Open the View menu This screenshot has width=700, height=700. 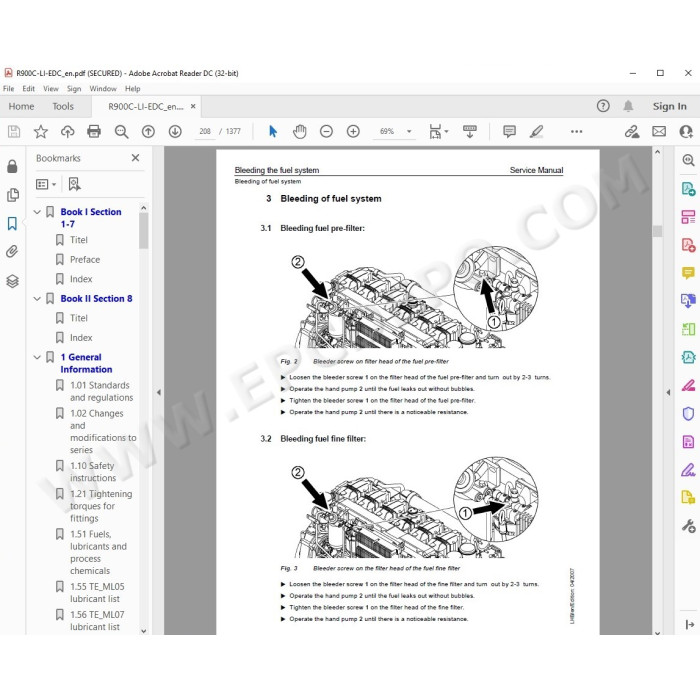[x=51, y=89]
